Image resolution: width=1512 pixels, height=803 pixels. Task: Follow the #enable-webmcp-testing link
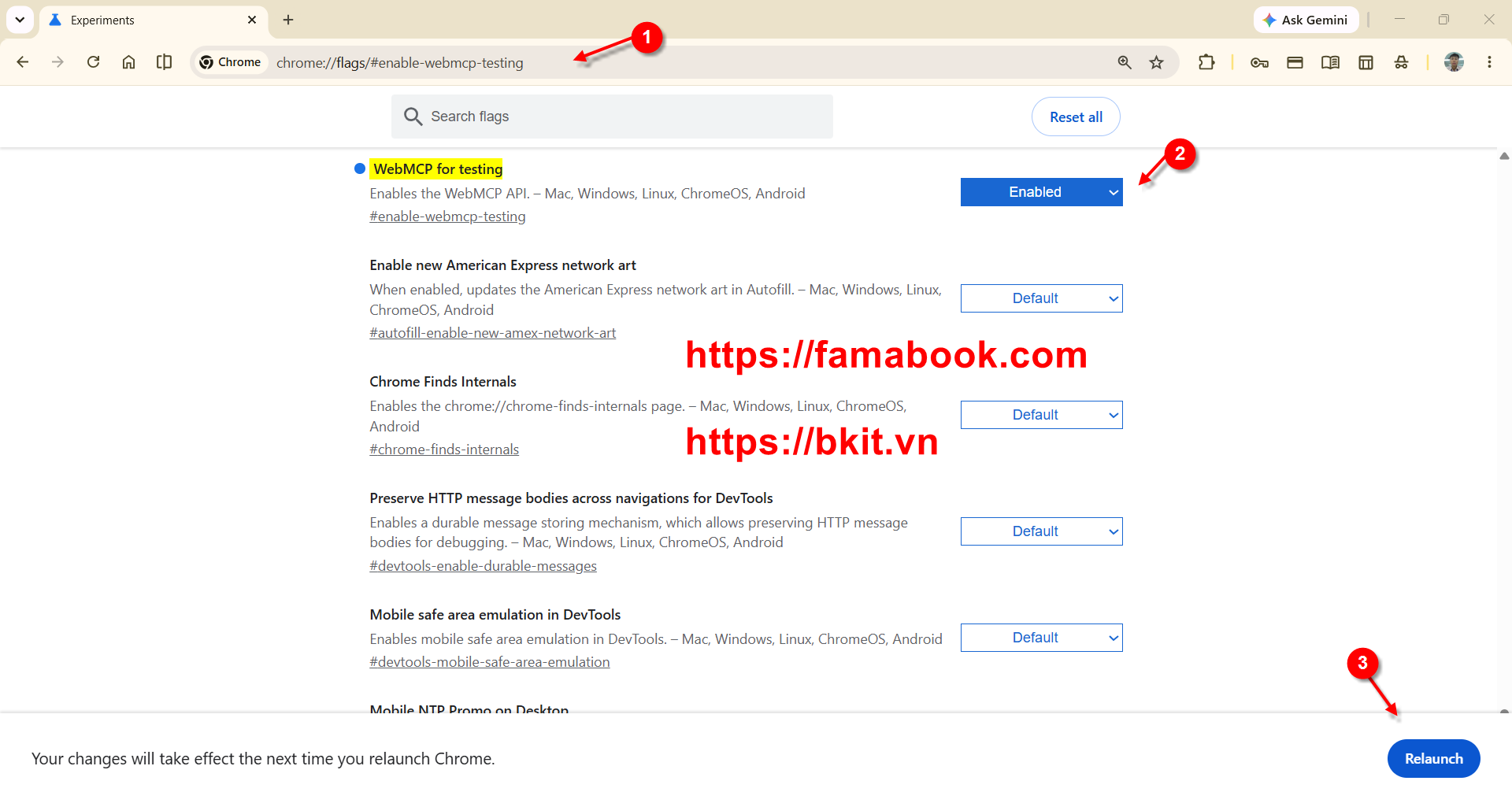[447, 216]
